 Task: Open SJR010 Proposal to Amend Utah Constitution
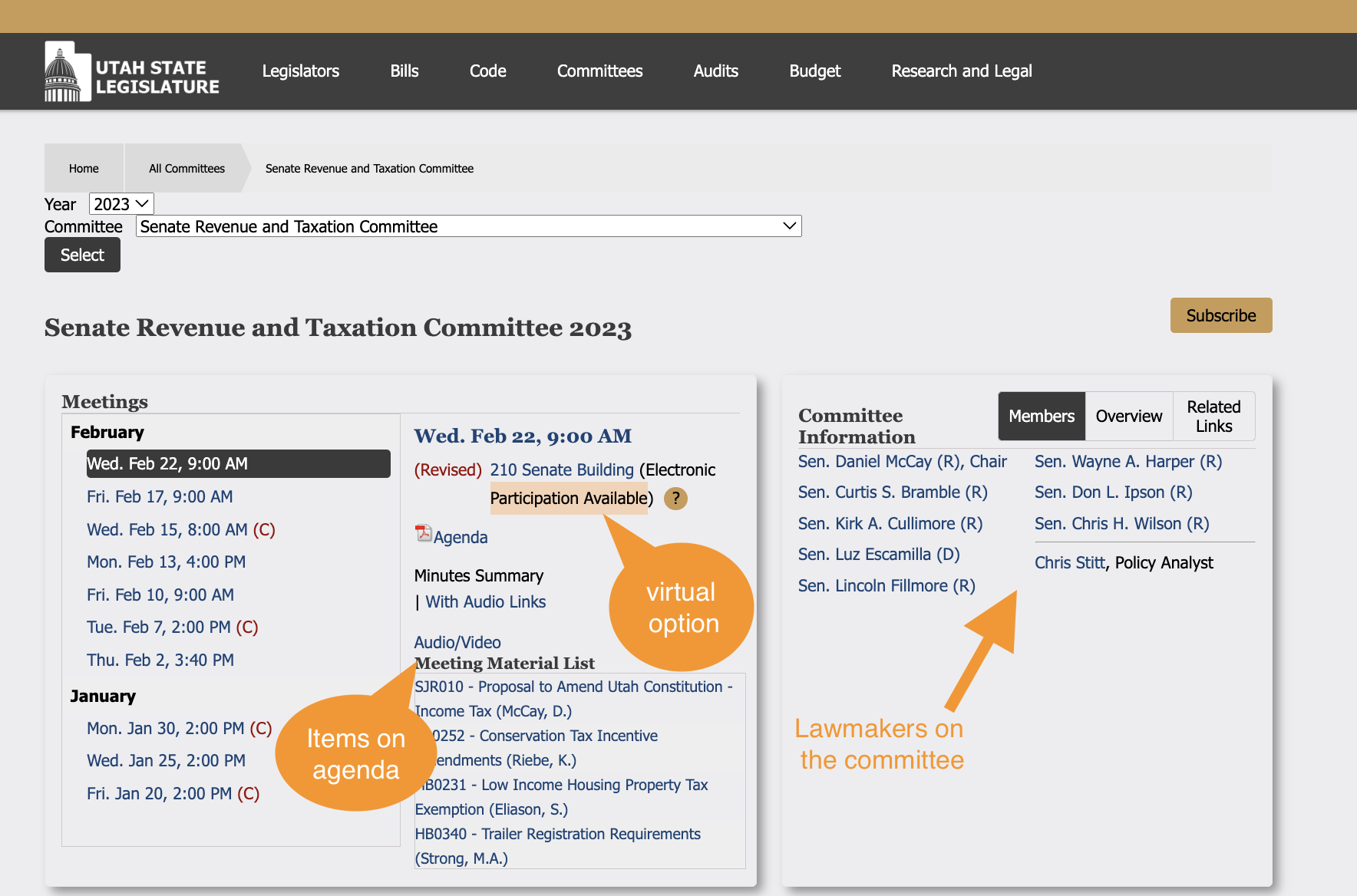point(573,699)
